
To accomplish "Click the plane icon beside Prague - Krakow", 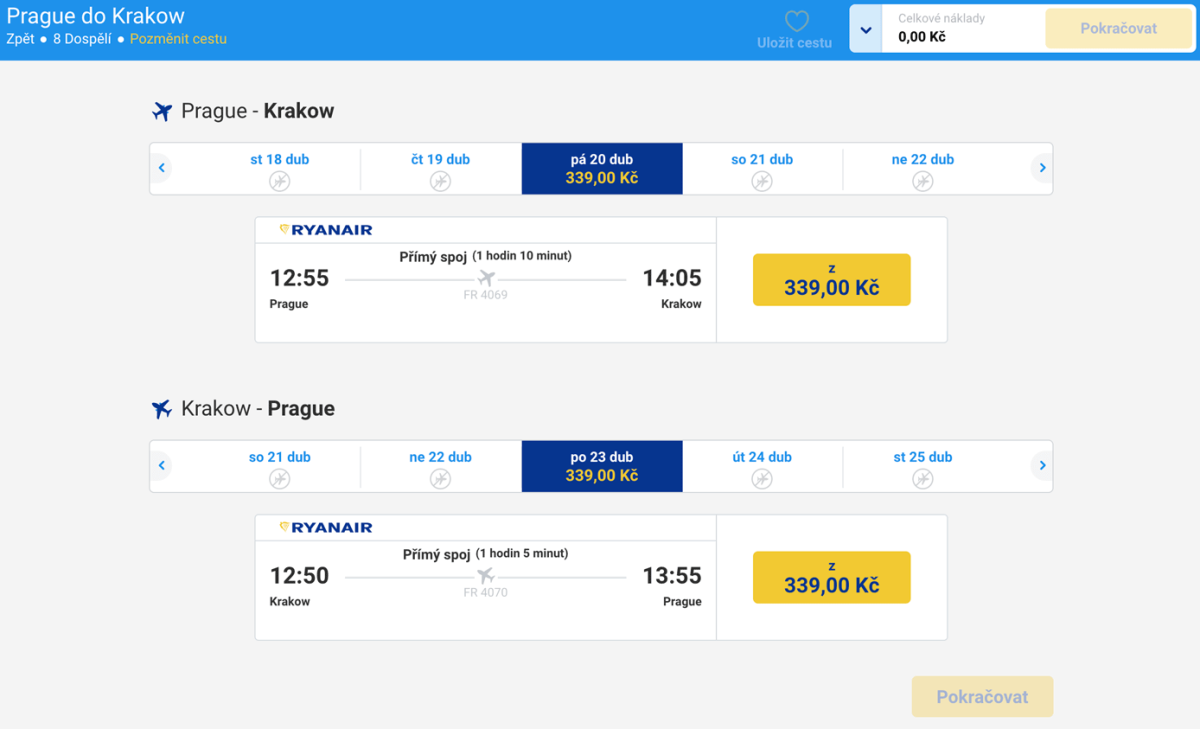I will coord(162,111).
